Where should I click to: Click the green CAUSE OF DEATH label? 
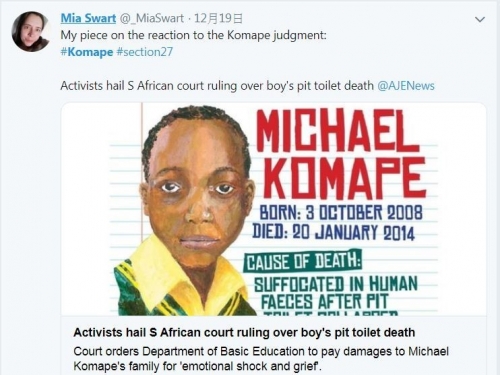[303, 261]
